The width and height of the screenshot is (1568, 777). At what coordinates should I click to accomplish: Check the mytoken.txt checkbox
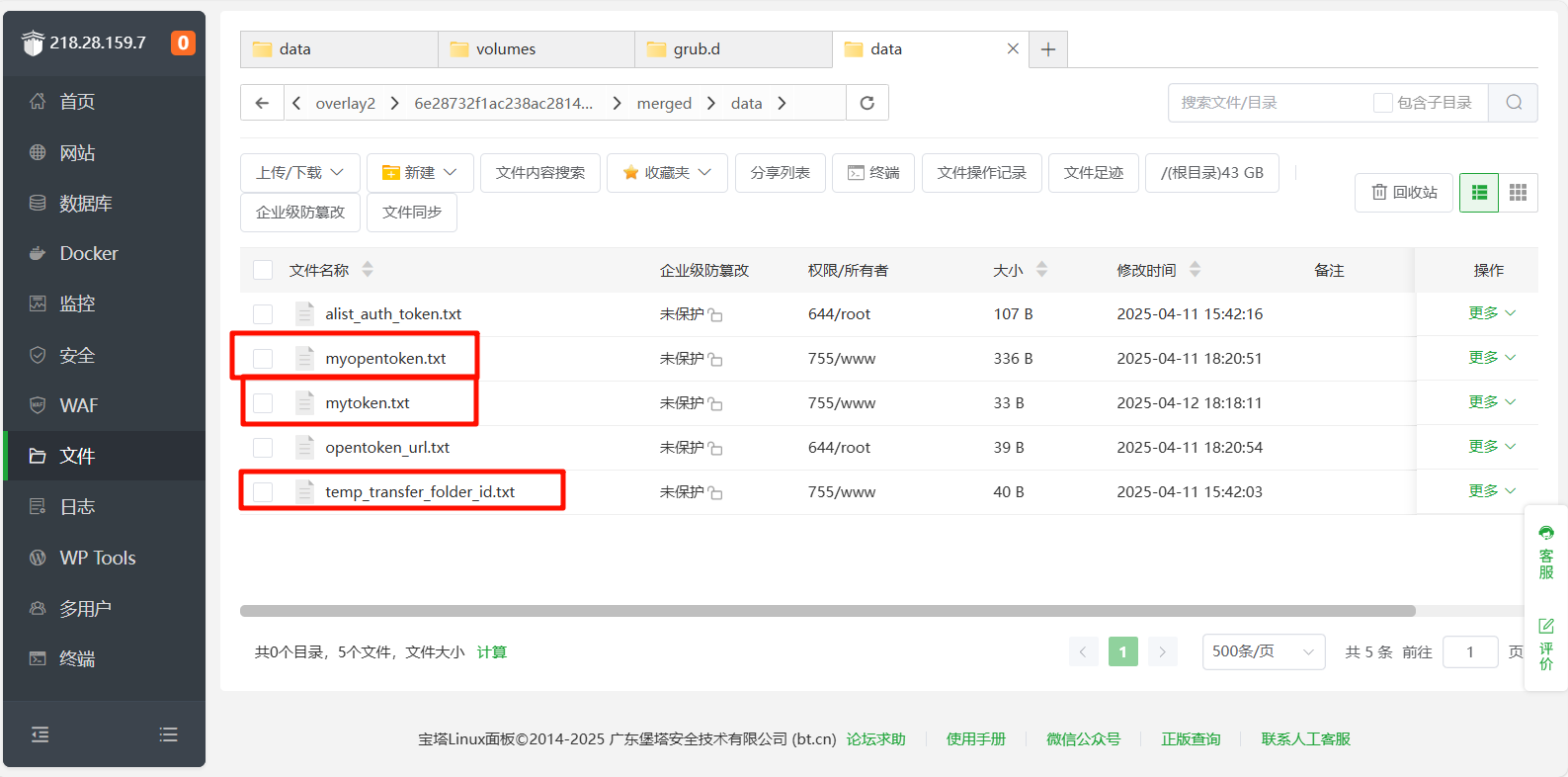263,403
